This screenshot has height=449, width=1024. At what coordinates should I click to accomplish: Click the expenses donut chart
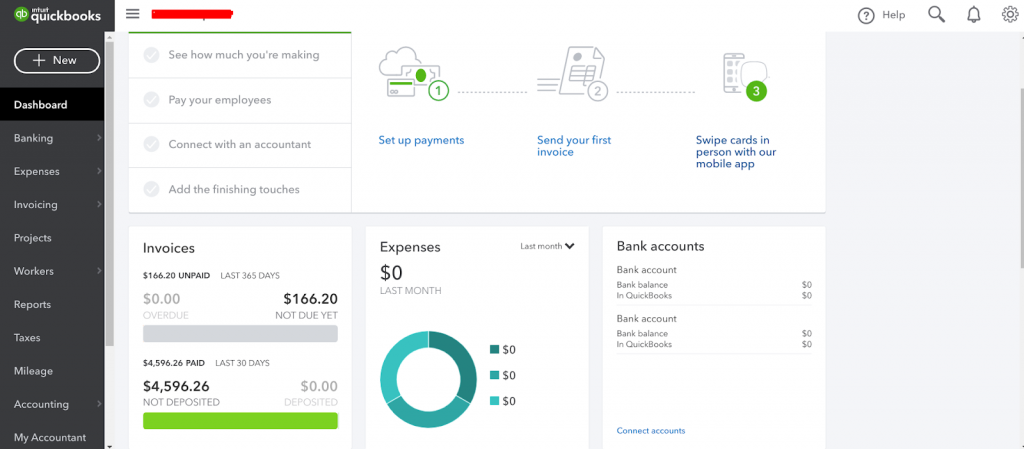pos(428,379)
